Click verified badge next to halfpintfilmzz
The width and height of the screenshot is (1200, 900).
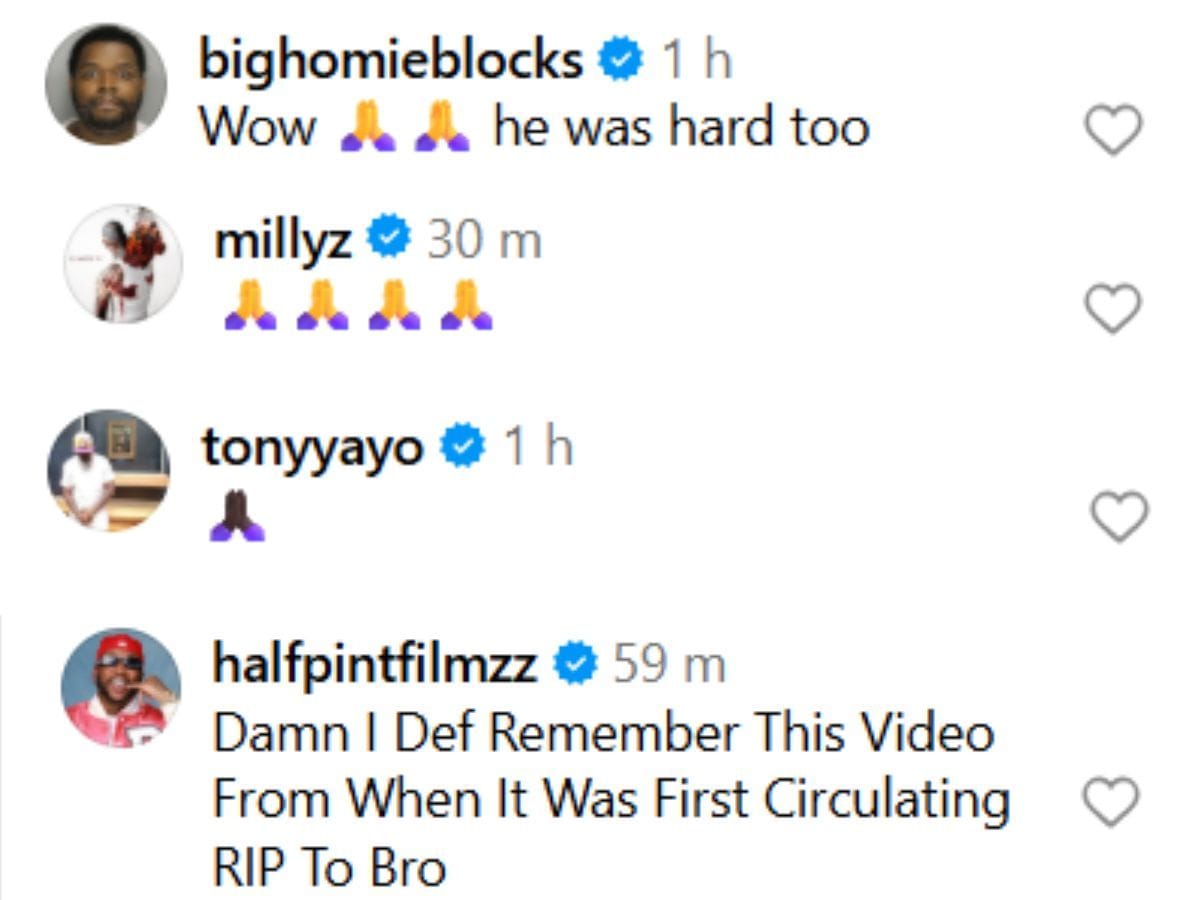coord(575,662)
